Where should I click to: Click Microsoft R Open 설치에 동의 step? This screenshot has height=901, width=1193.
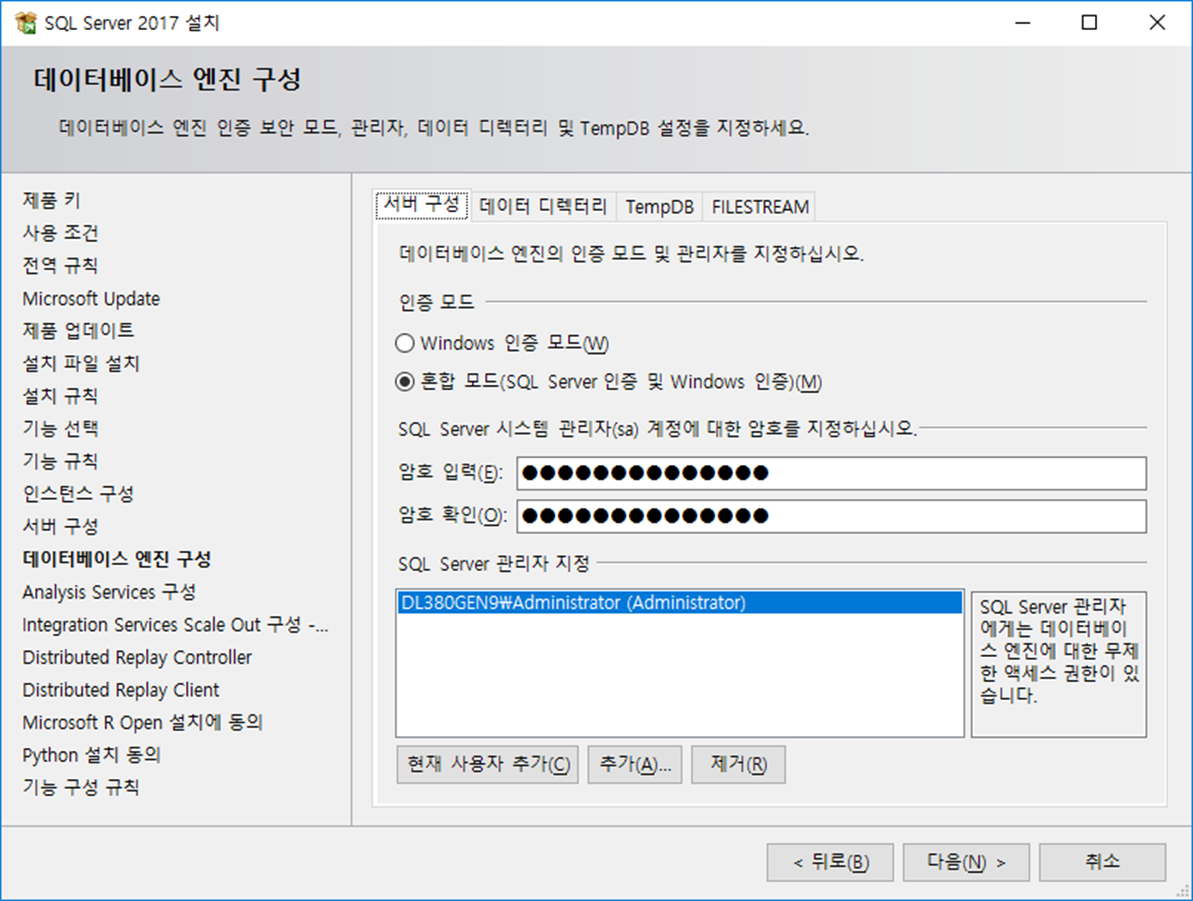click(x=142, y=722)
